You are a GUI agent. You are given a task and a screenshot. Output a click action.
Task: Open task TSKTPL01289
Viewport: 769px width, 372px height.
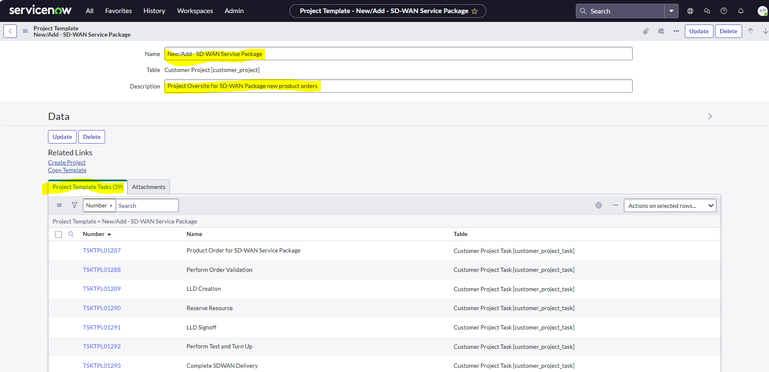point(102,289)
